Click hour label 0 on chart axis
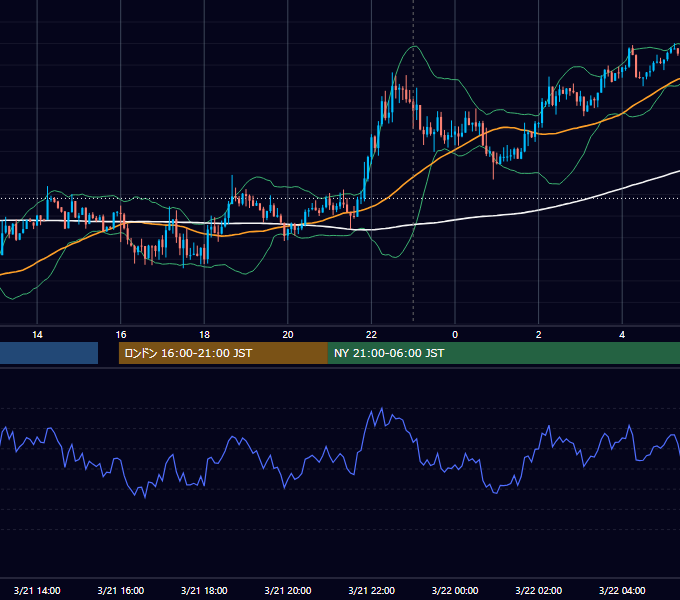 click(x=455, y=335)
